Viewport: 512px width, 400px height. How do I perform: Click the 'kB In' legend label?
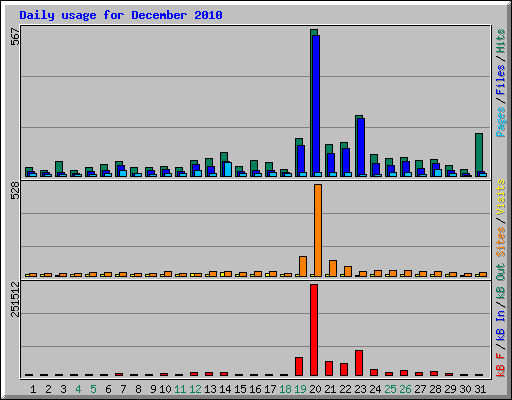[501, 327]
